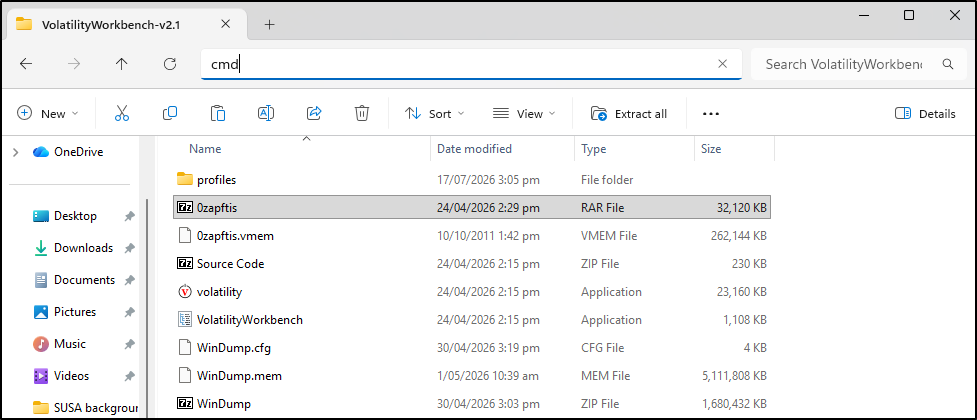Image resolution: width=977 pixels, height=420 pixels.
Task: Click the search magnifier icon
Action: click(948, 64)
